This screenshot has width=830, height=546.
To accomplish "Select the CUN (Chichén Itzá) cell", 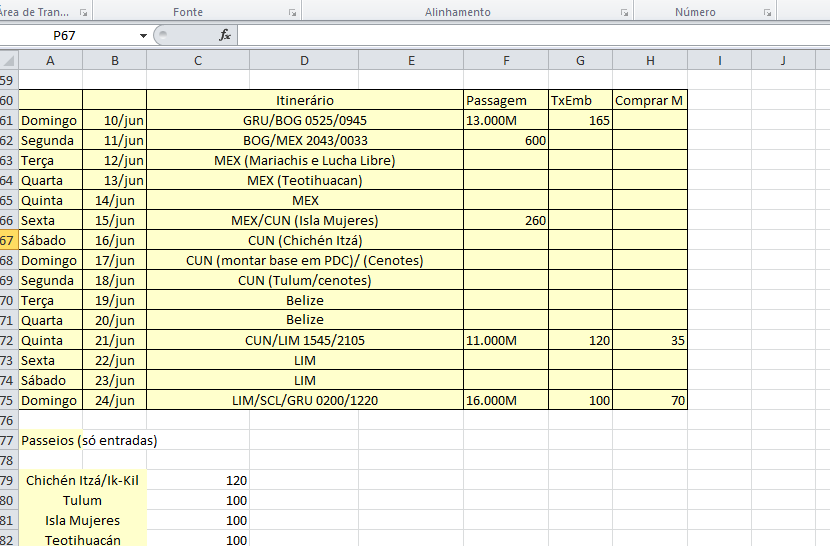I will coord(305,240).
